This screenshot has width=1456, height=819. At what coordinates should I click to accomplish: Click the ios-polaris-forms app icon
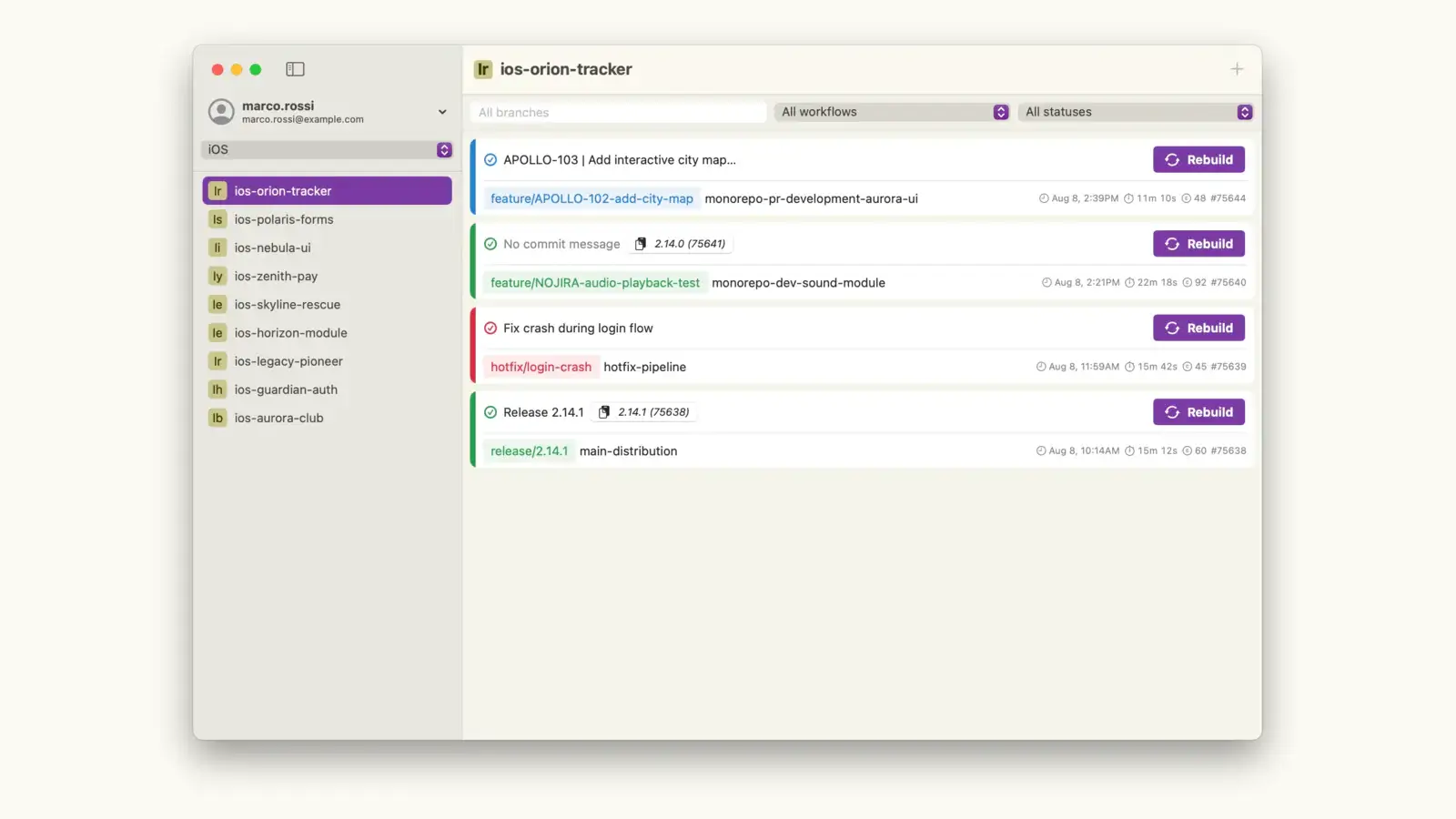217,219
